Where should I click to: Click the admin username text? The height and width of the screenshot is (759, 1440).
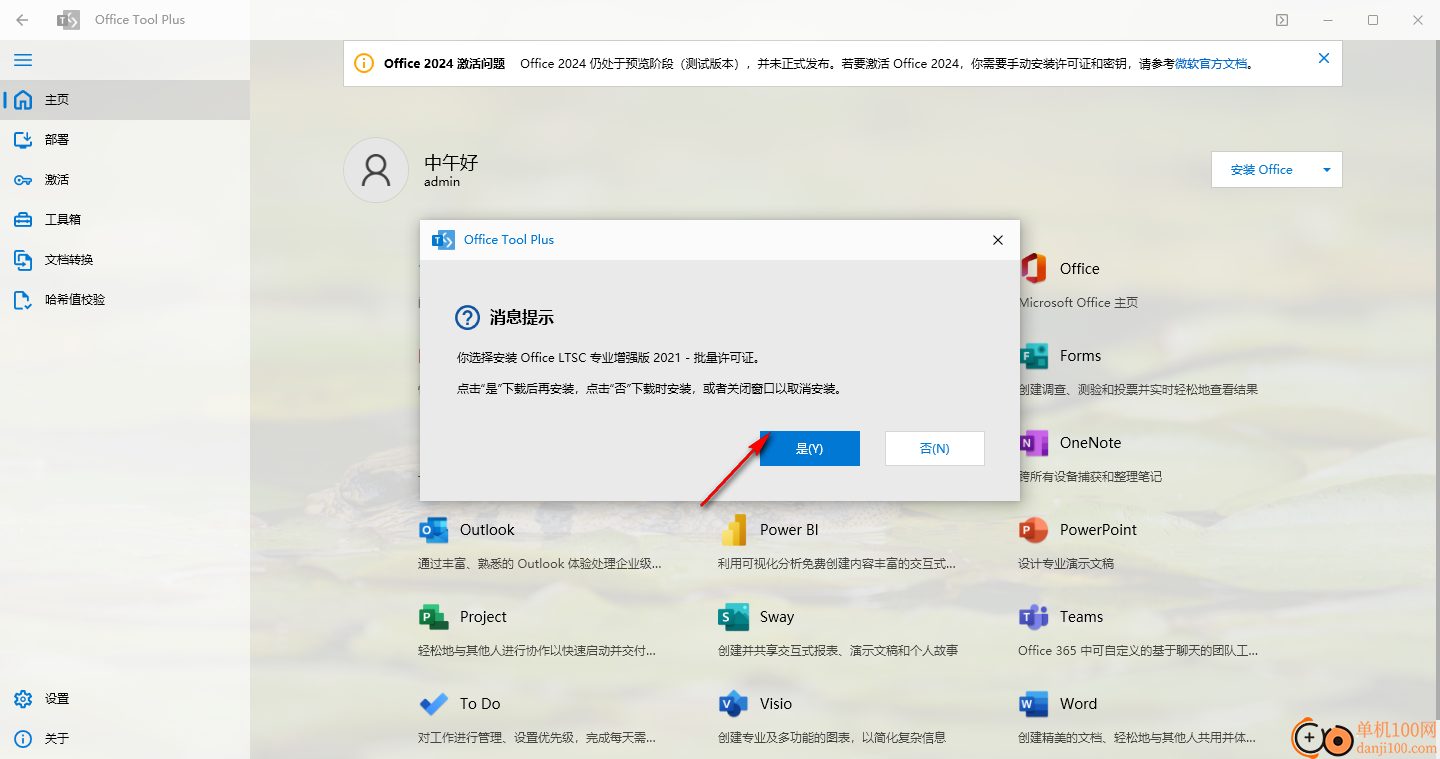[442, 182]
